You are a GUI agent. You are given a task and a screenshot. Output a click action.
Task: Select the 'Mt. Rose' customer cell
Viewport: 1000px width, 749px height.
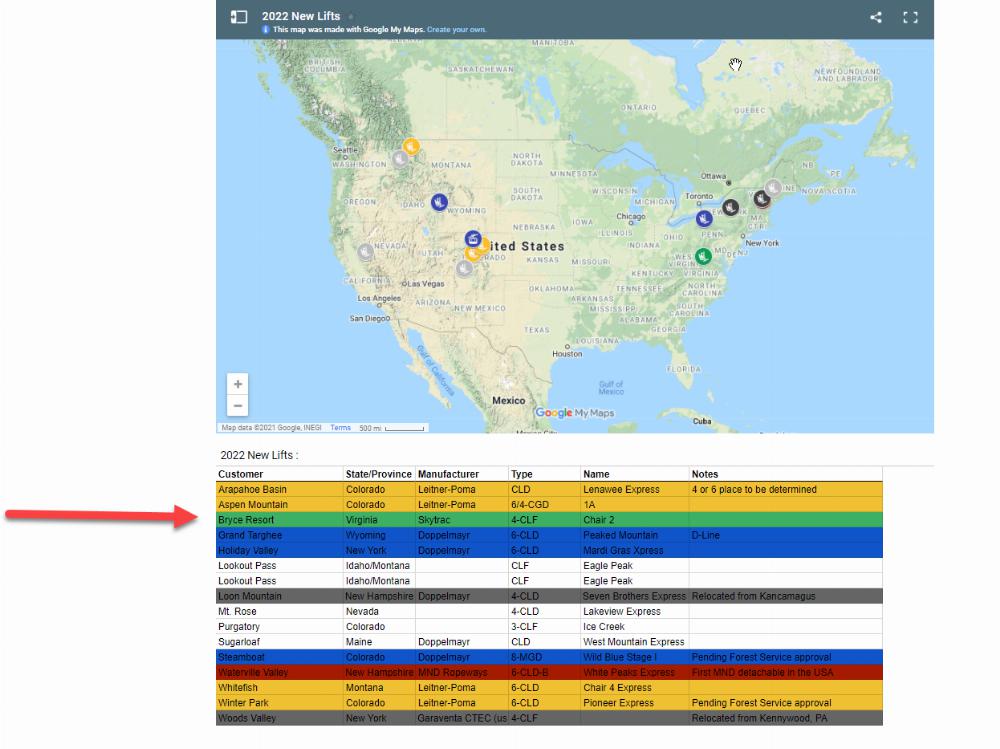click(x=280, y=611)
